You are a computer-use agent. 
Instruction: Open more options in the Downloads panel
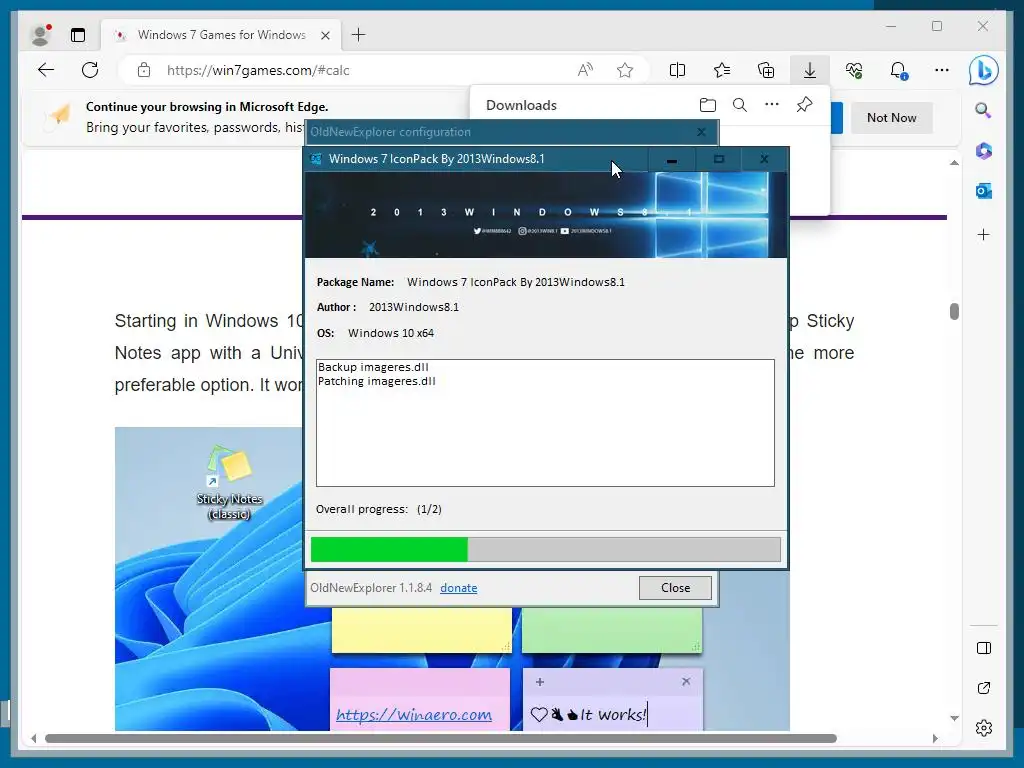pyautogui.click(x=772, y=104)
